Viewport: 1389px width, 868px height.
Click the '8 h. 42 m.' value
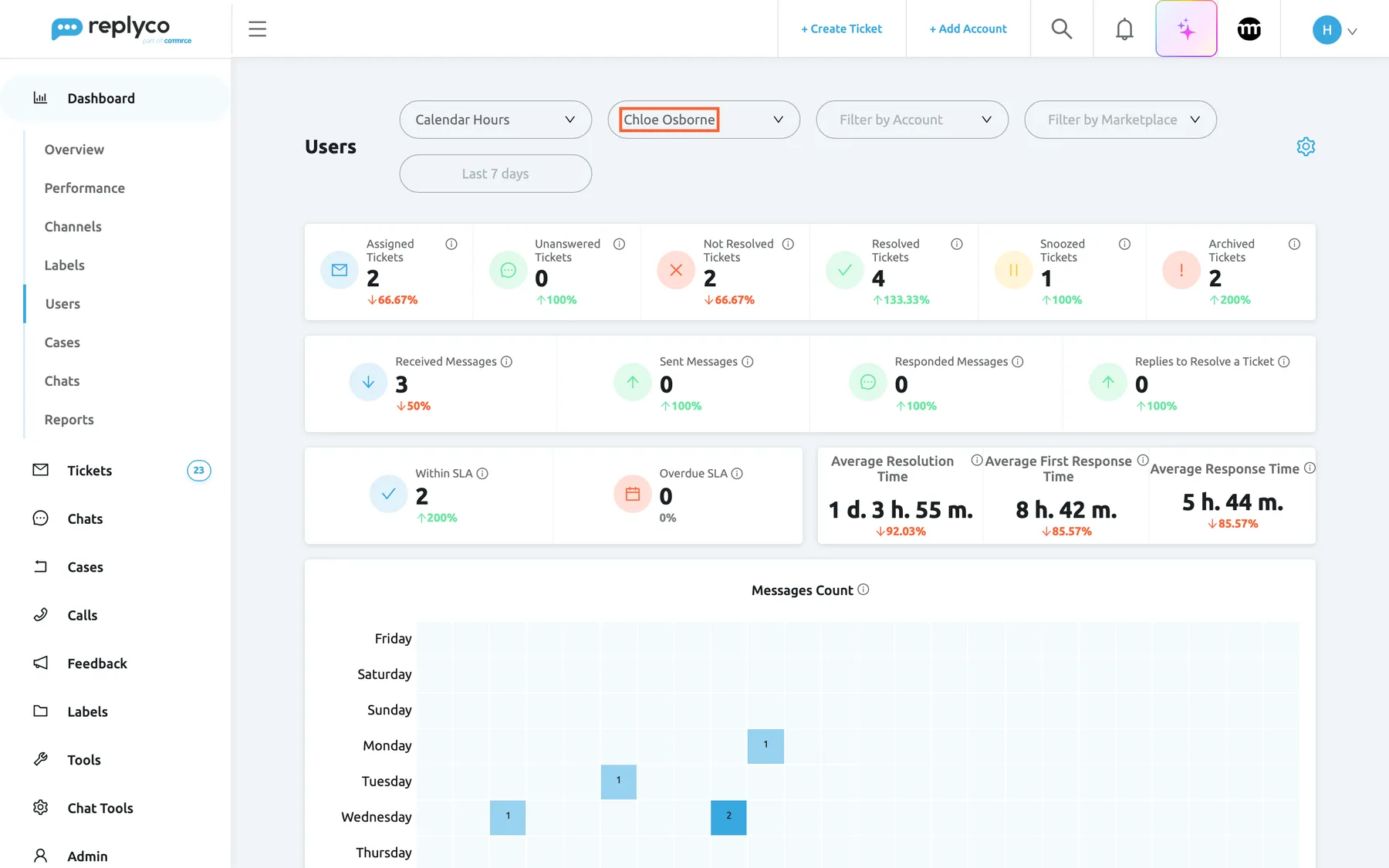coord(1066,510)
